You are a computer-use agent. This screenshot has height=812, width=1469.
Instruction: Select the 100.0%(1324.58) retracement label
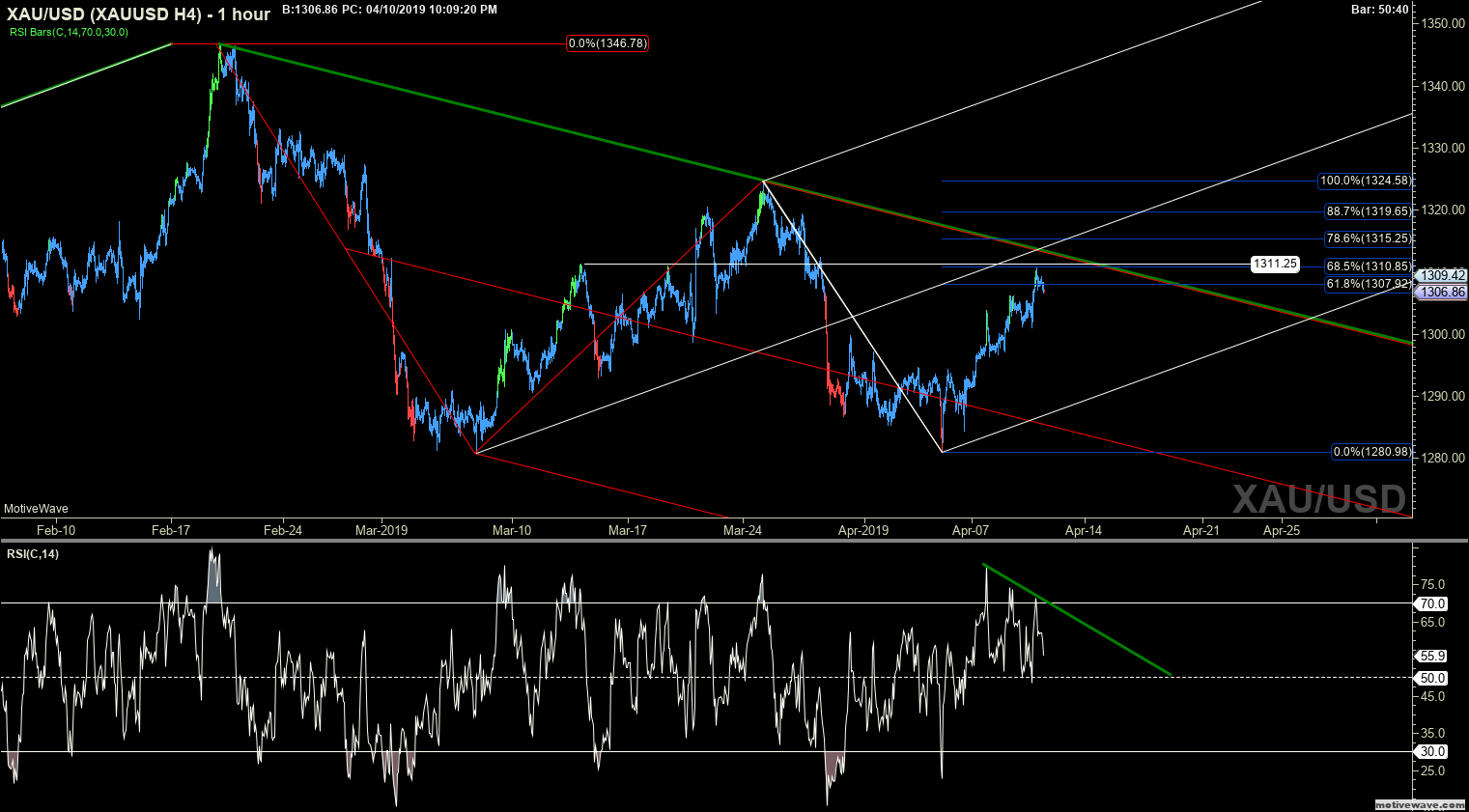[1365, 181]
